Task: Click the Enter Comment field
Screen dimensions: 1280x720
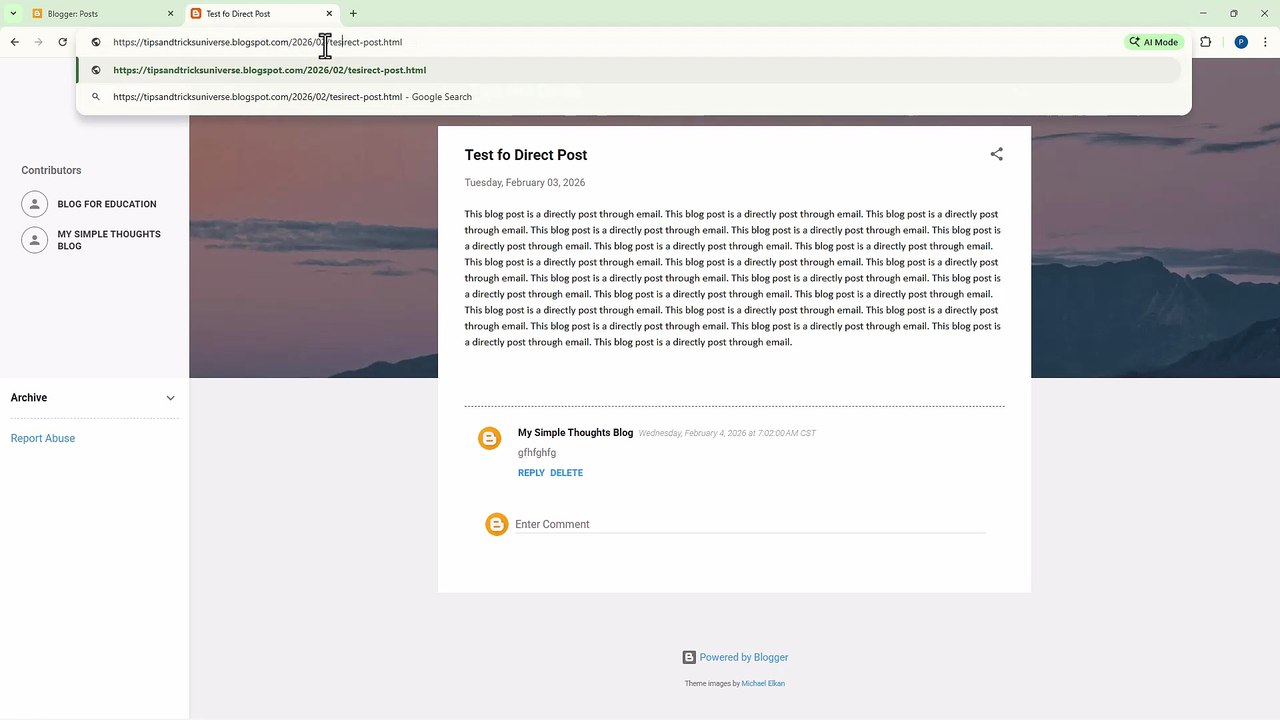Action: coord(750,524)
